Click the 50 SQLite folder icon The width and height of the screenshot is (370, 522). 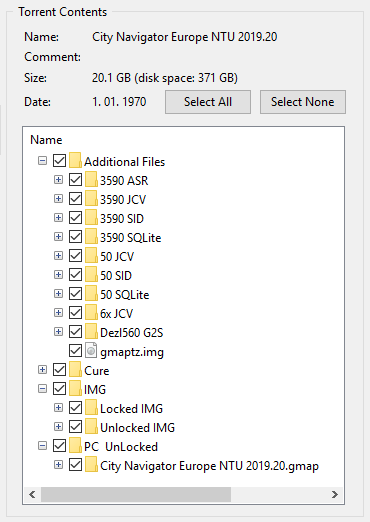pos(91,293)
